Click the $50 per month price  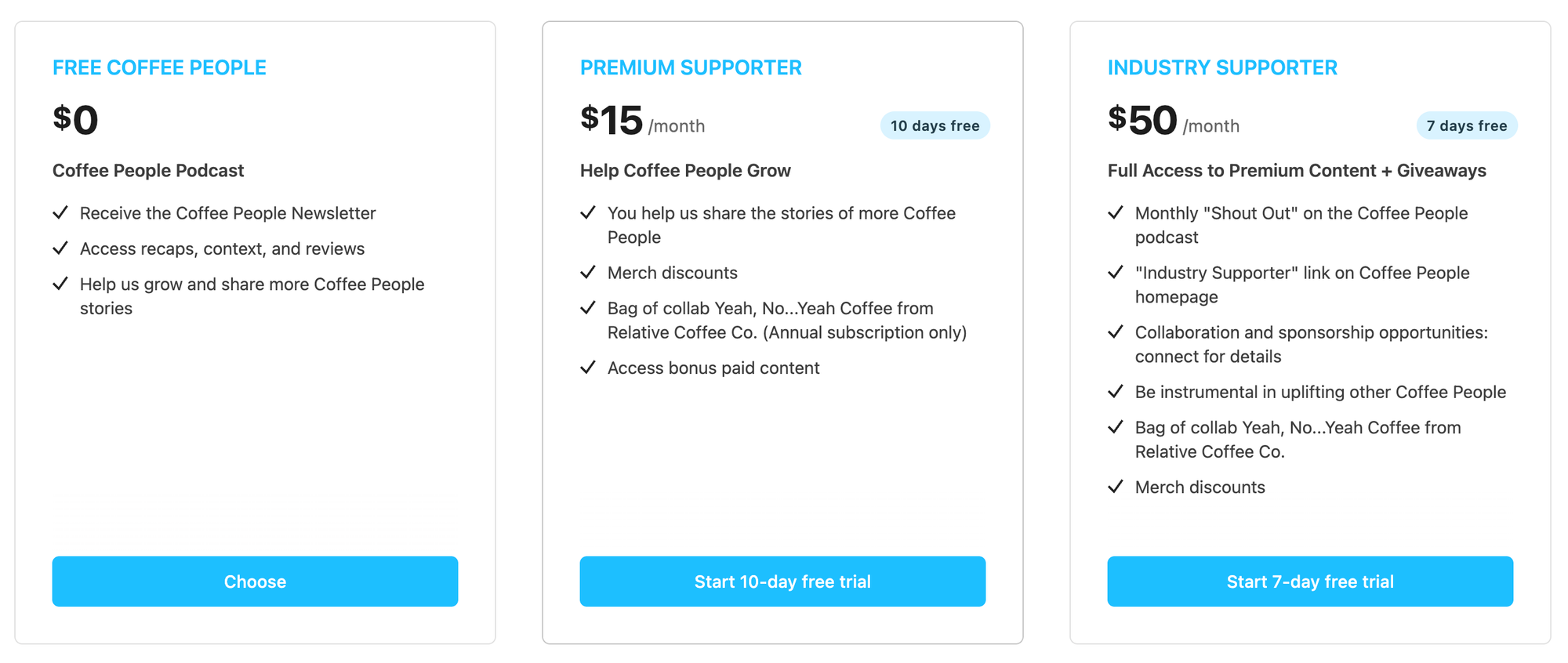1172,121
